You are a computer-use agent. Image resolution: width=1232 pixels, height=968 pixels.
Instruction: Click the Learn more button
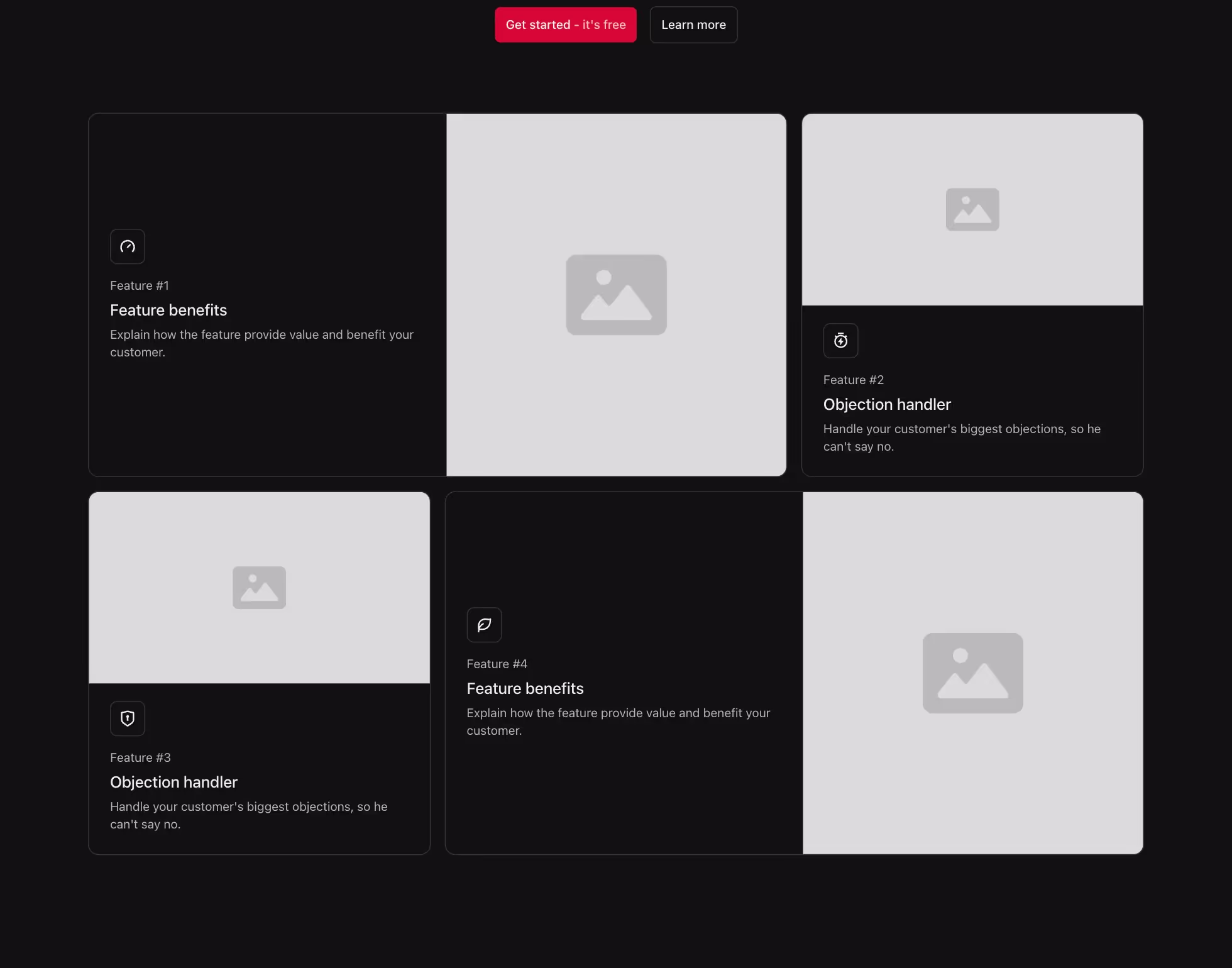pyautogui.click(x=693, y=25)
